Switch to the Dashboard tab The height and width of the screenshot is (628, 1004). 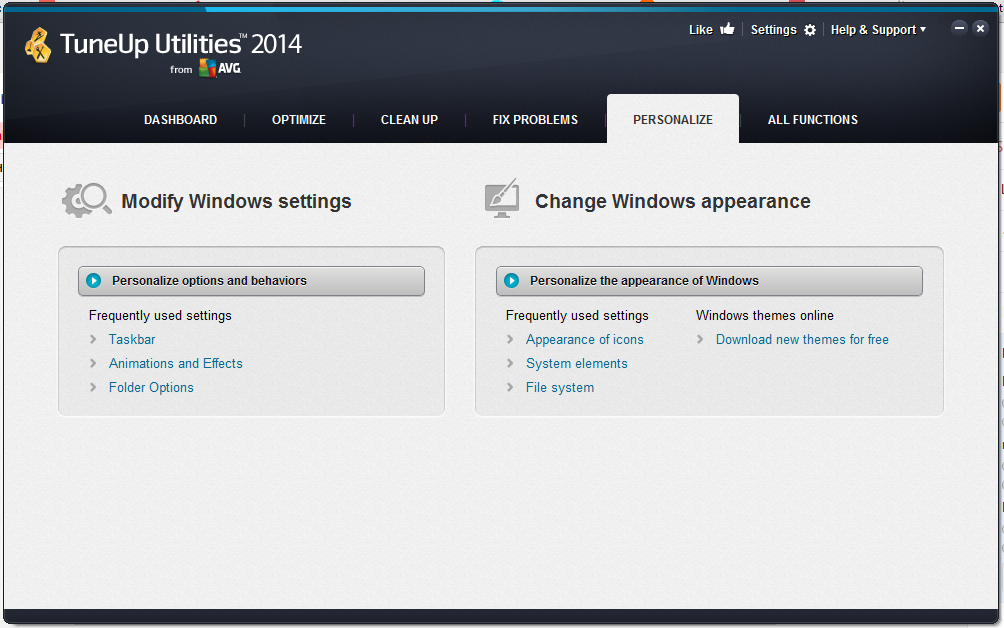pos(181,120)
